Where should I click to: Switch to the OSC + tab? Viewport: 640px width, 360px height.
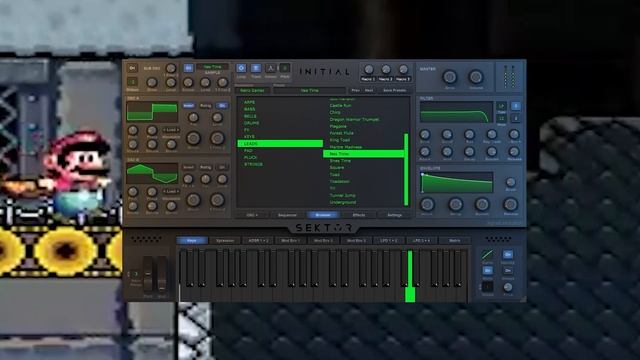(252, 215)
